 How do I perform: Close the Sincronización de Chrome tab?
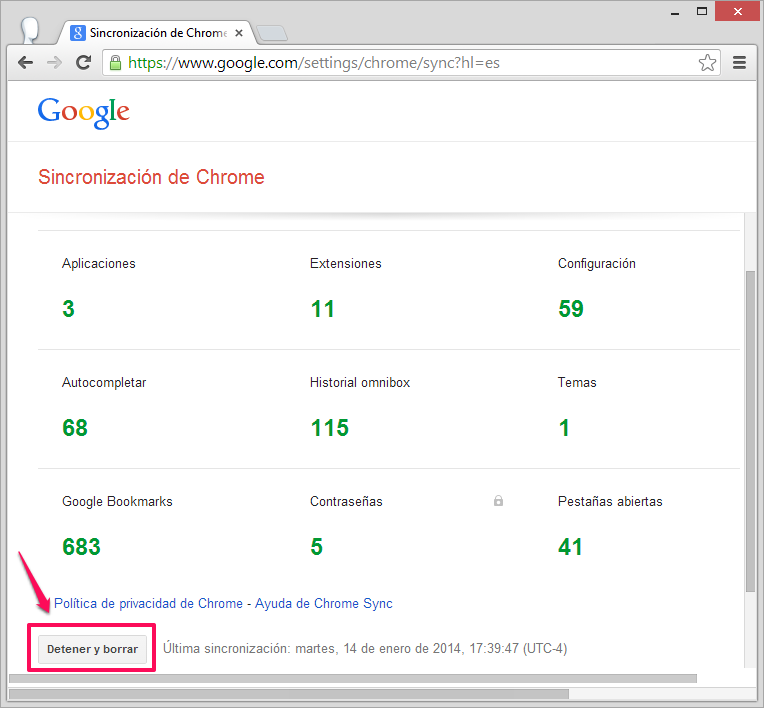coord(239,33)
